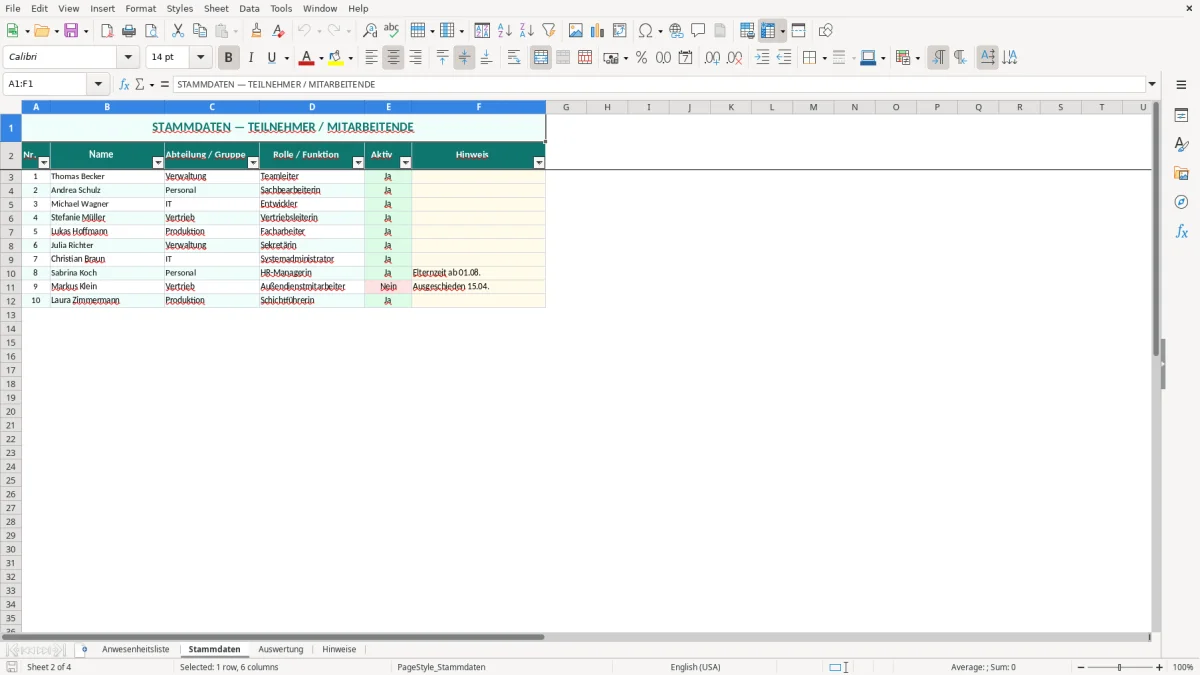Insert a comment

coord(698,31)
